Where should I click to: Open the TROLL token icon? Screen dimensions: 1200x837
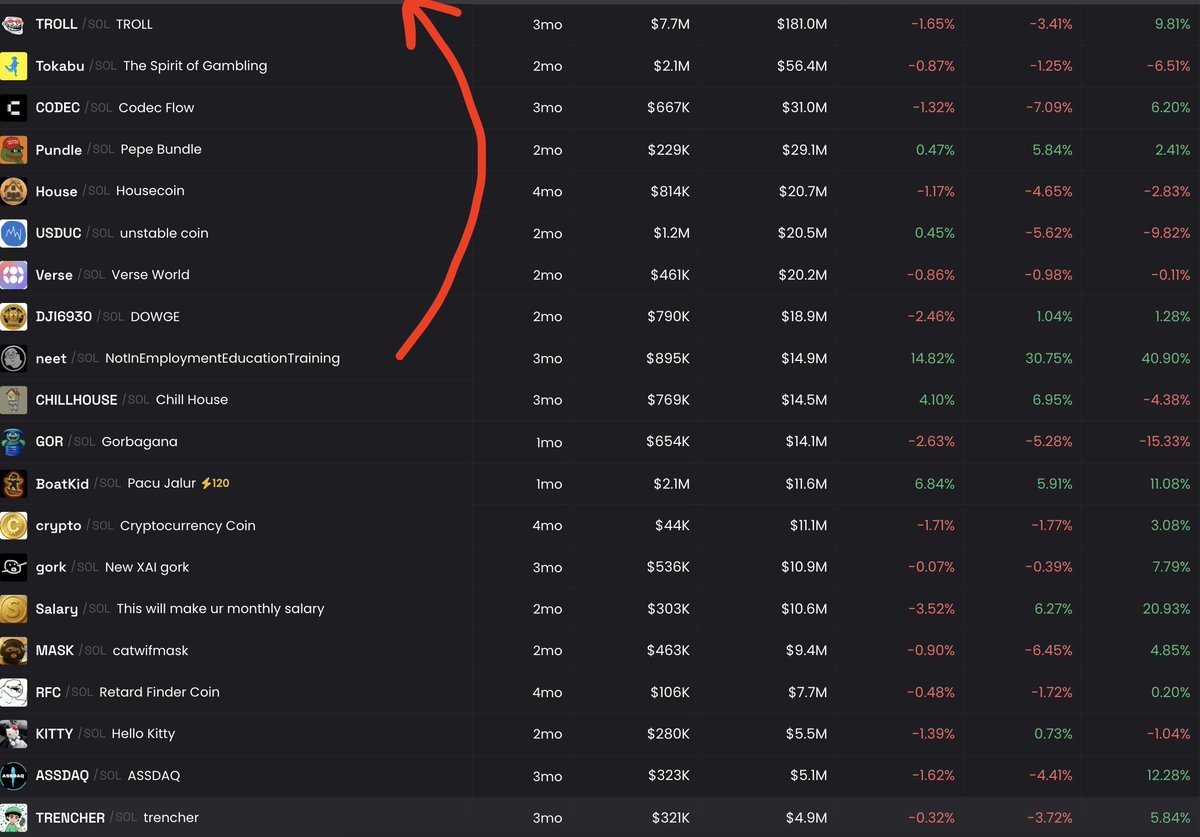point(14,24)
